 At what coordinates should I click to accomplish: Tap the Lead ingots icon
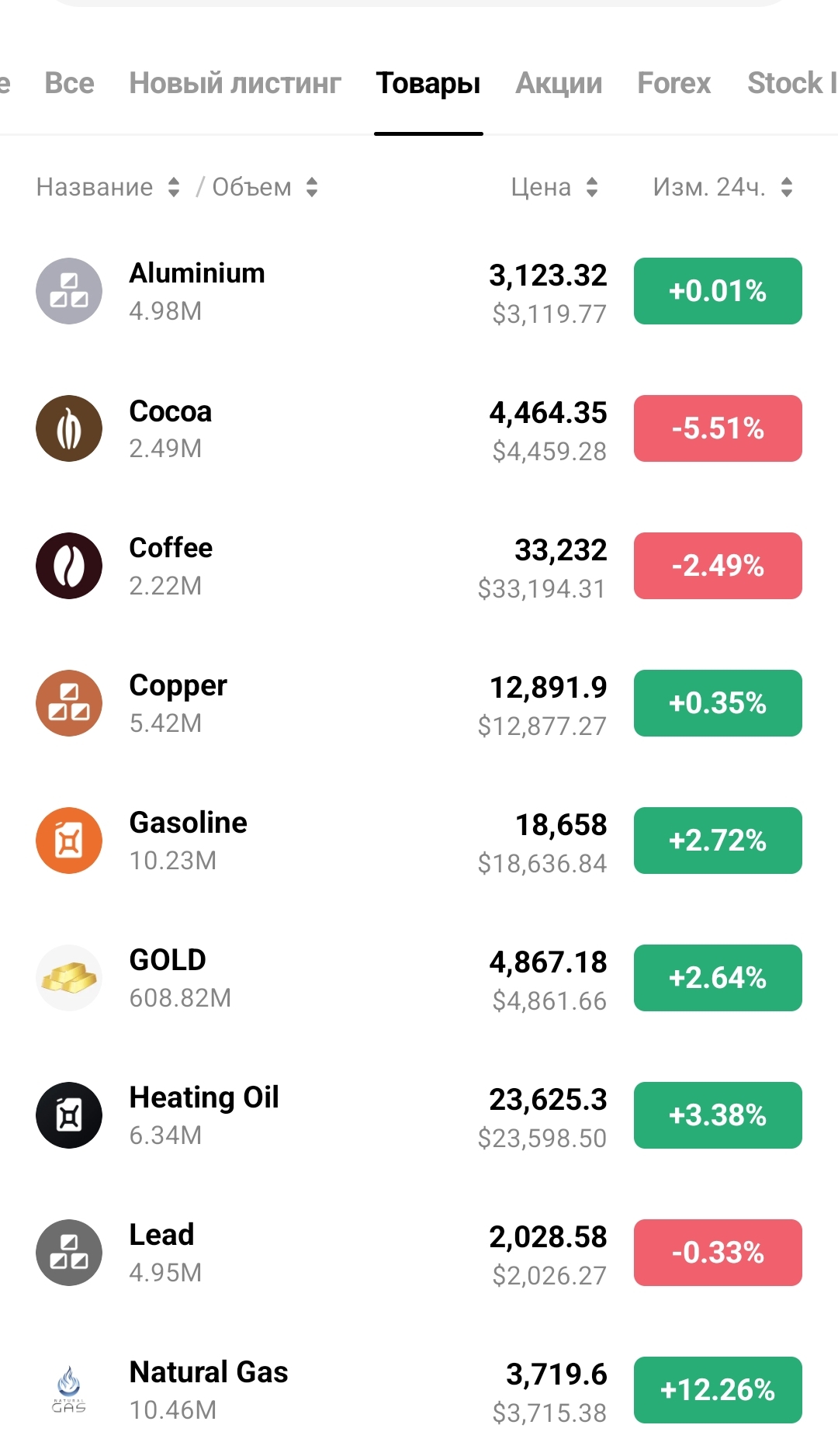tap(69, 1253)
